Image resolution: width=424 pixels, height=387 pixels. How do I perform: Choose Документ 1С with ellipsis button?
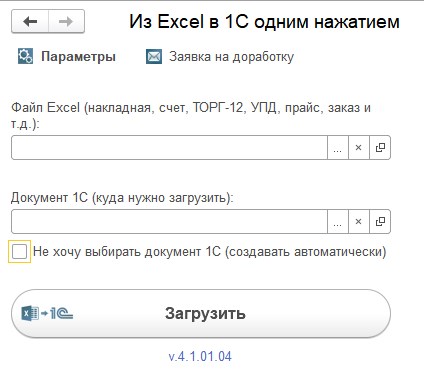pos(338,221)
